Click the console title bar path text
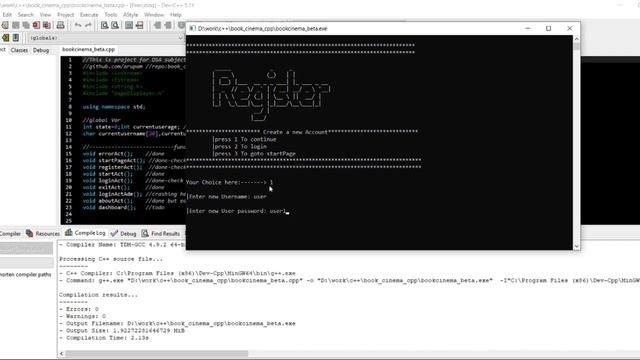 coord(262,29)
